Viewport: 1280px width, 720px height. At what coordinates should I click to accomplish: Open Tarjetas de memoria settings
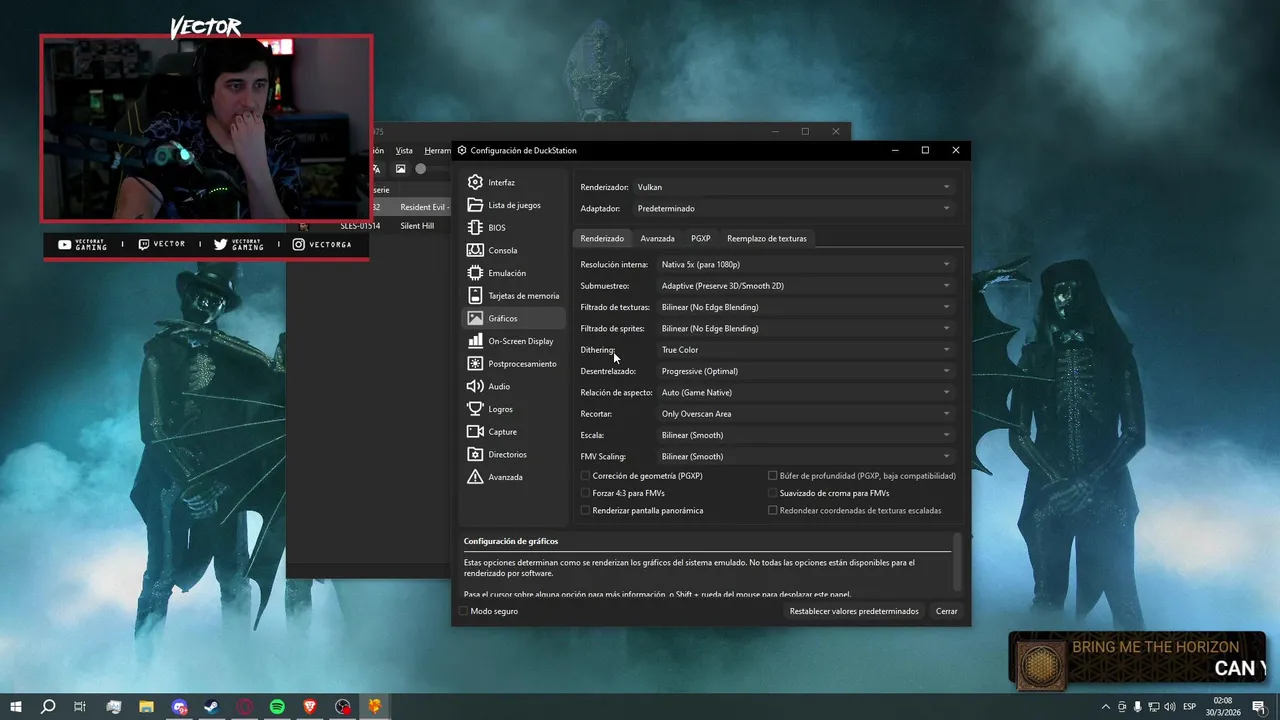[514, 296]
